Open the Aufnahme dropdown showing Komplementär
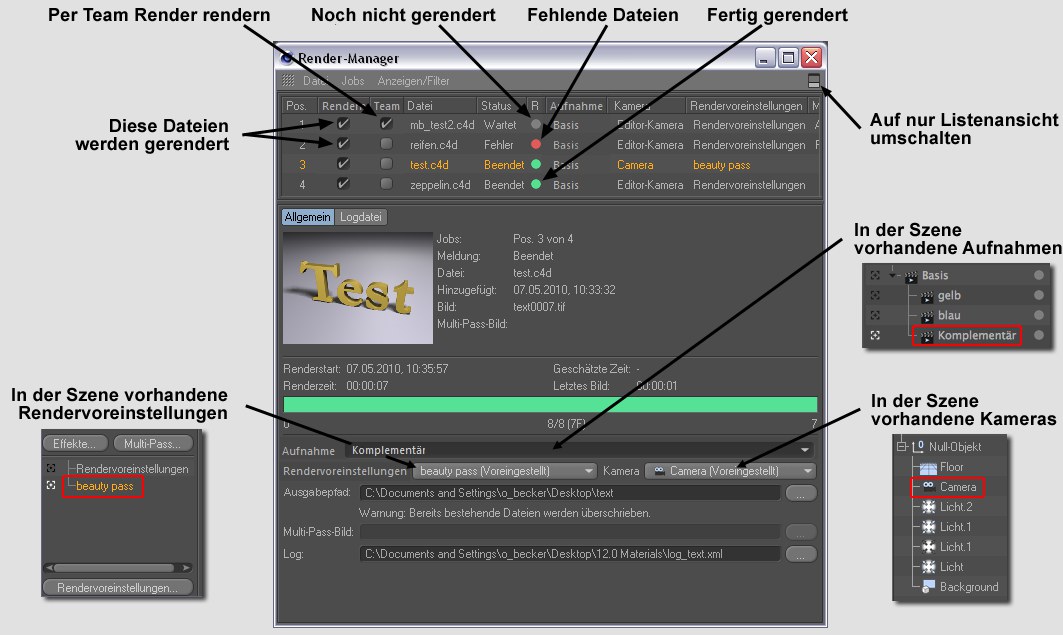The height and width of the screenshot is (635, 1063). pyautogui.click(x=580, y=450)
